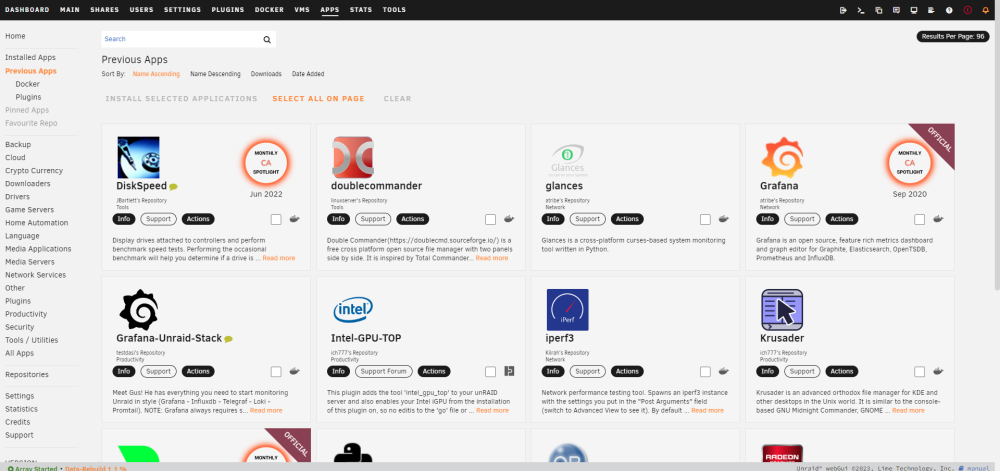This screenshot has width=1000, height=471.
Task: Open Home Automation category
Action: (x=36, y=223)
